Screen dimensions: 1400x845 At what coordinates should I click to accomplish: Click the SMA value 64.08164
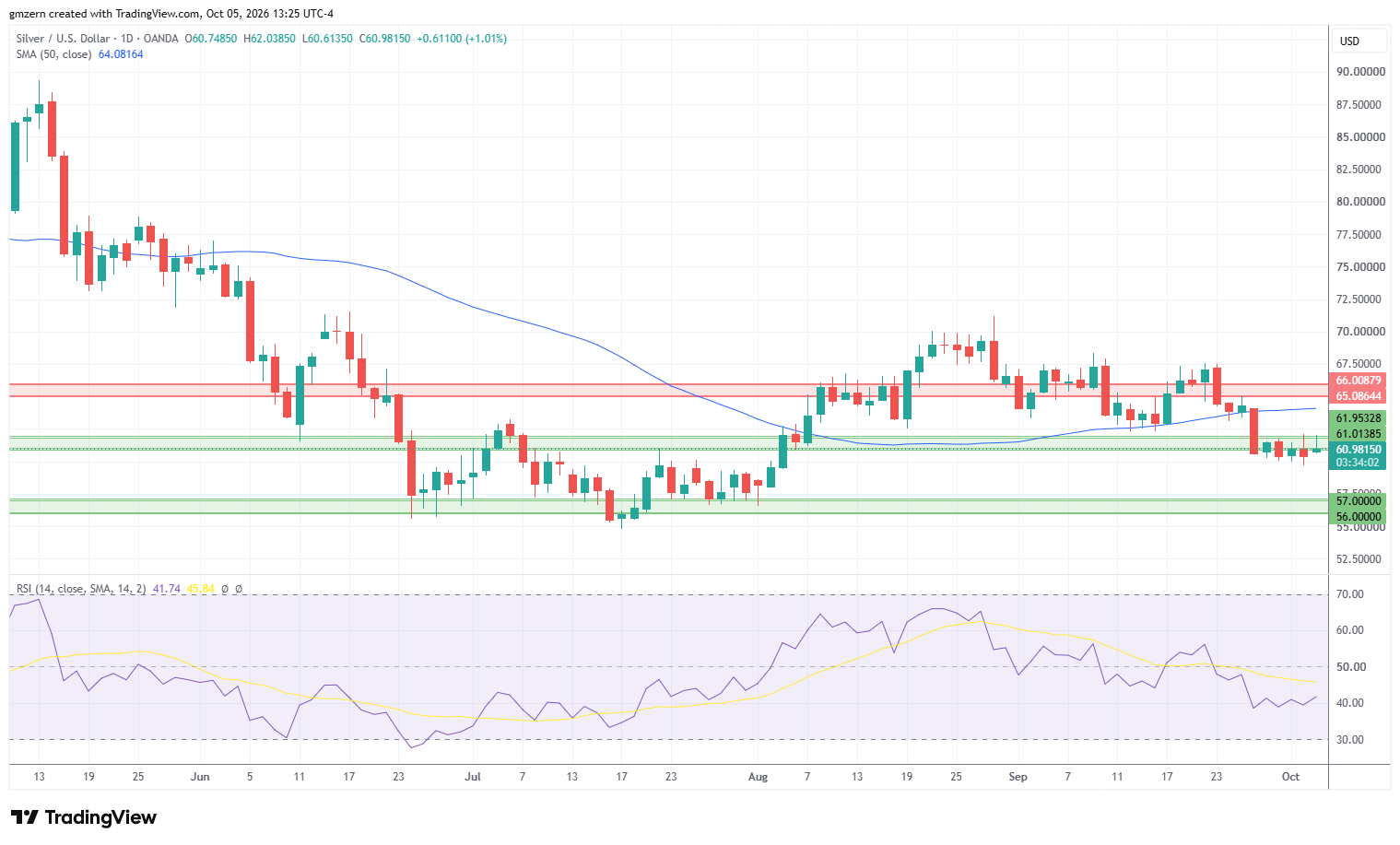(121, 54)
